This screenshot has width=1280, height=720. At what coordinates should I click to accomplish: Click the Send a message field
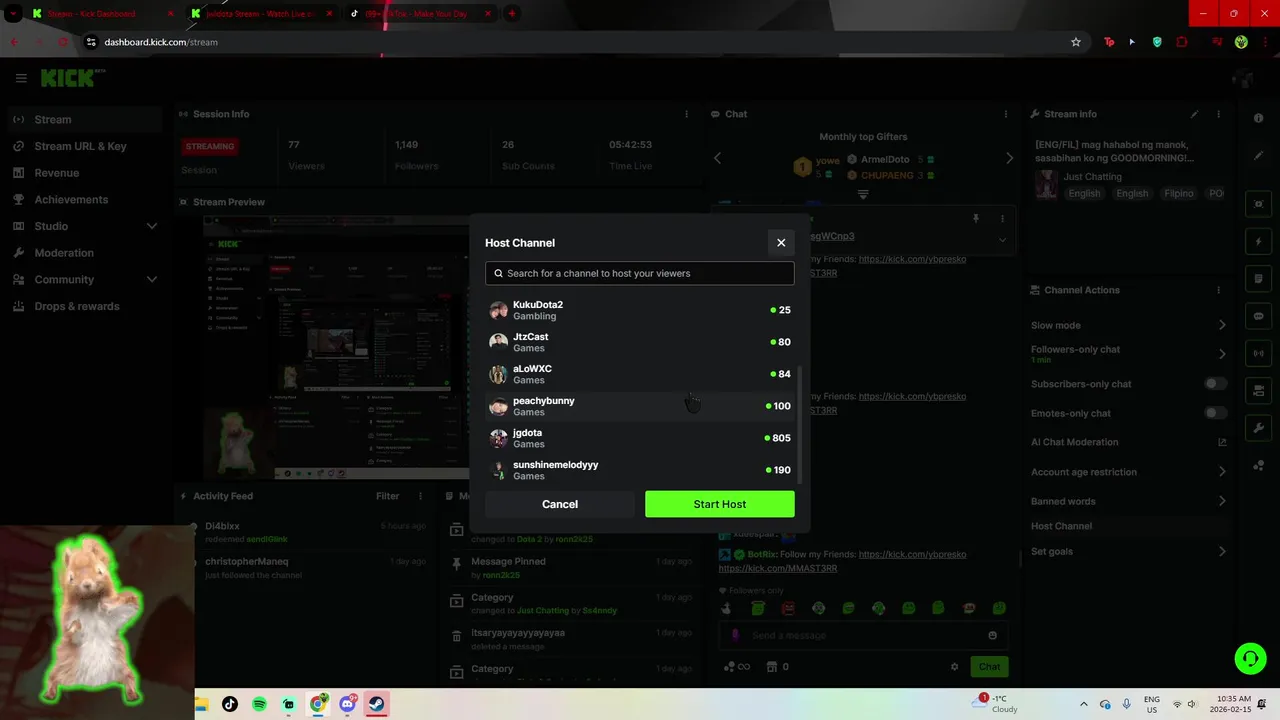tap(864, 636)
